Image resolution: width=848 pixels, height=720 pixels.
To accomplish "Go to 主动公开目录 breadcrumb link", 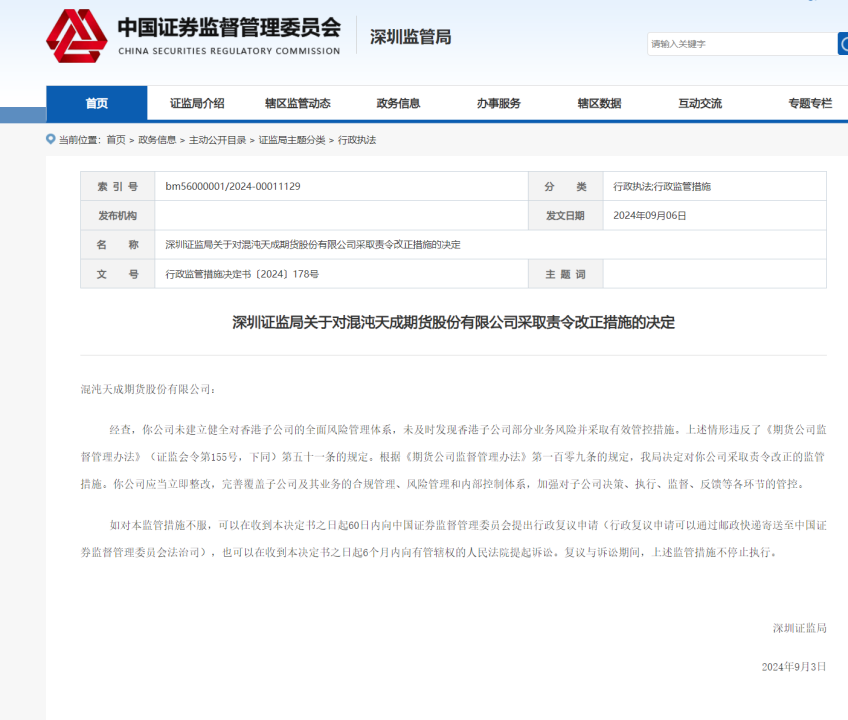I will pyautogui.click(x=217, y=140).
